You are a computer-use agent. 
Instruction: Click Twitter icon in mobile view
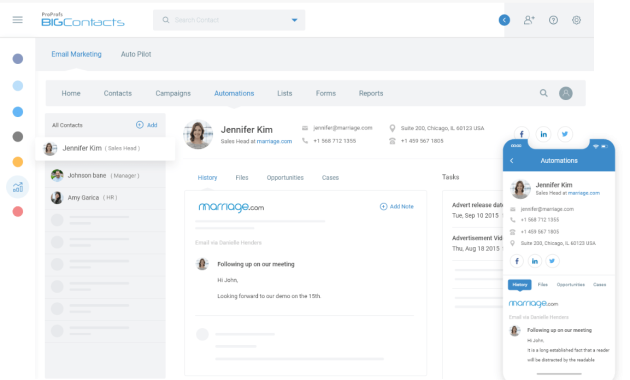[552, 261]
